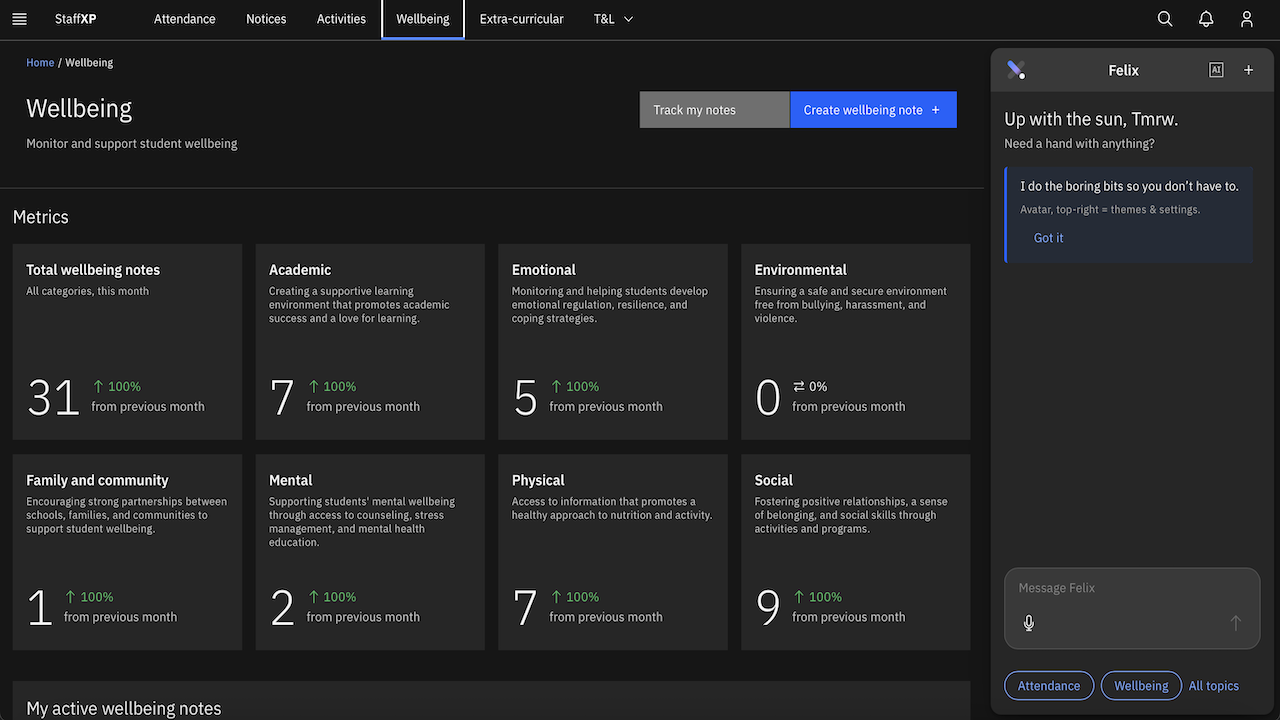
Task: Open All topics link
Action: (x=1214, y=686)
